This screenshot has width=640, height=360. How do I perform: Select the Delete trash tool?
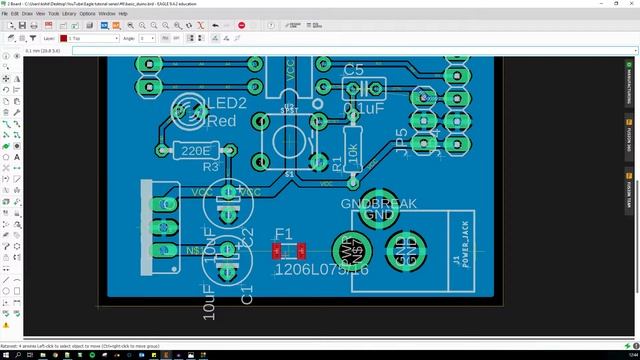pyautogui.click(x=6, y=112)
